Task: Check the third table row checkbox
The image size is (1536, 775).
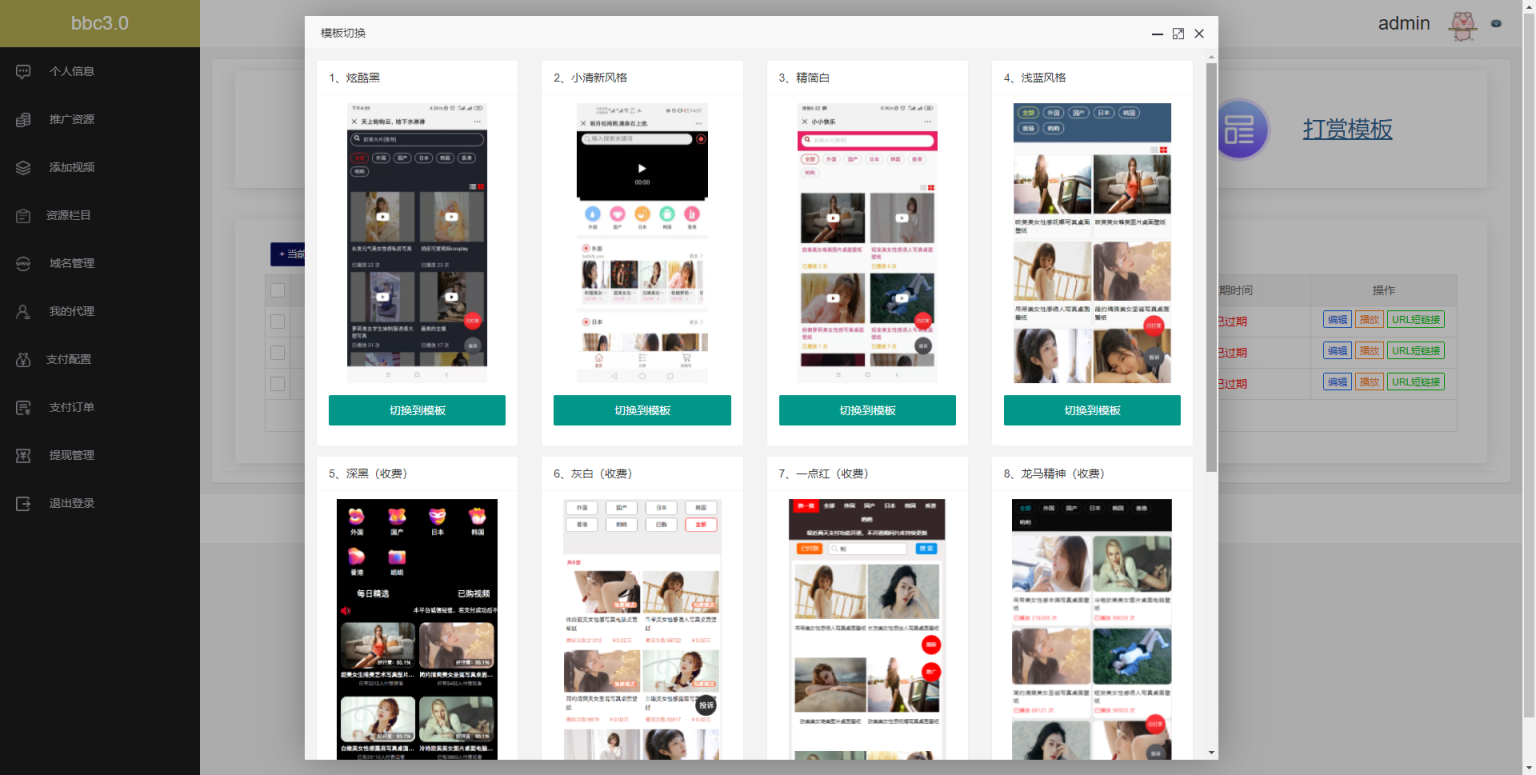Action: 278,383
